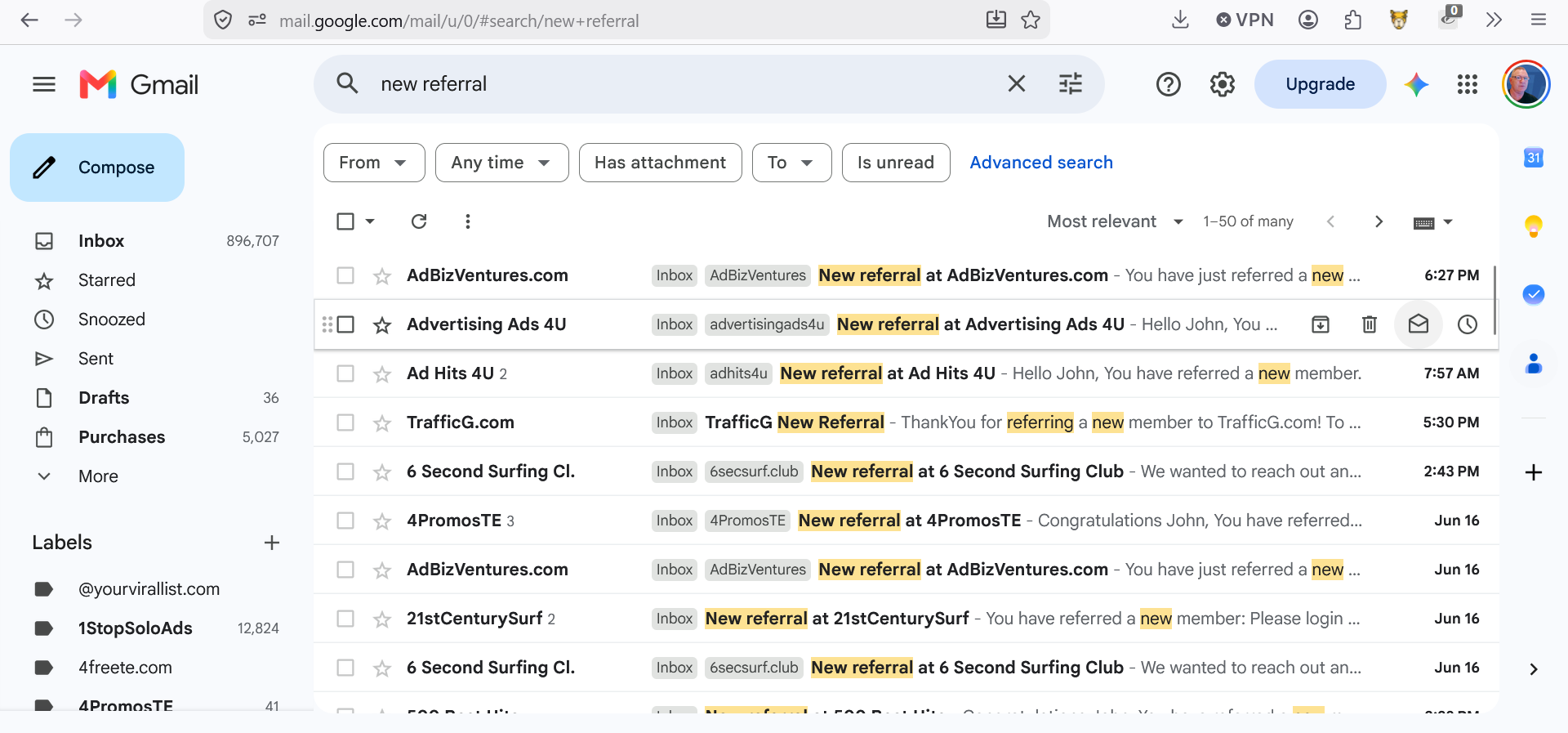The image size is (1568, 733).
Task: Check the 21stCenturySurf email checkbox
Action: tap(345, 619)
